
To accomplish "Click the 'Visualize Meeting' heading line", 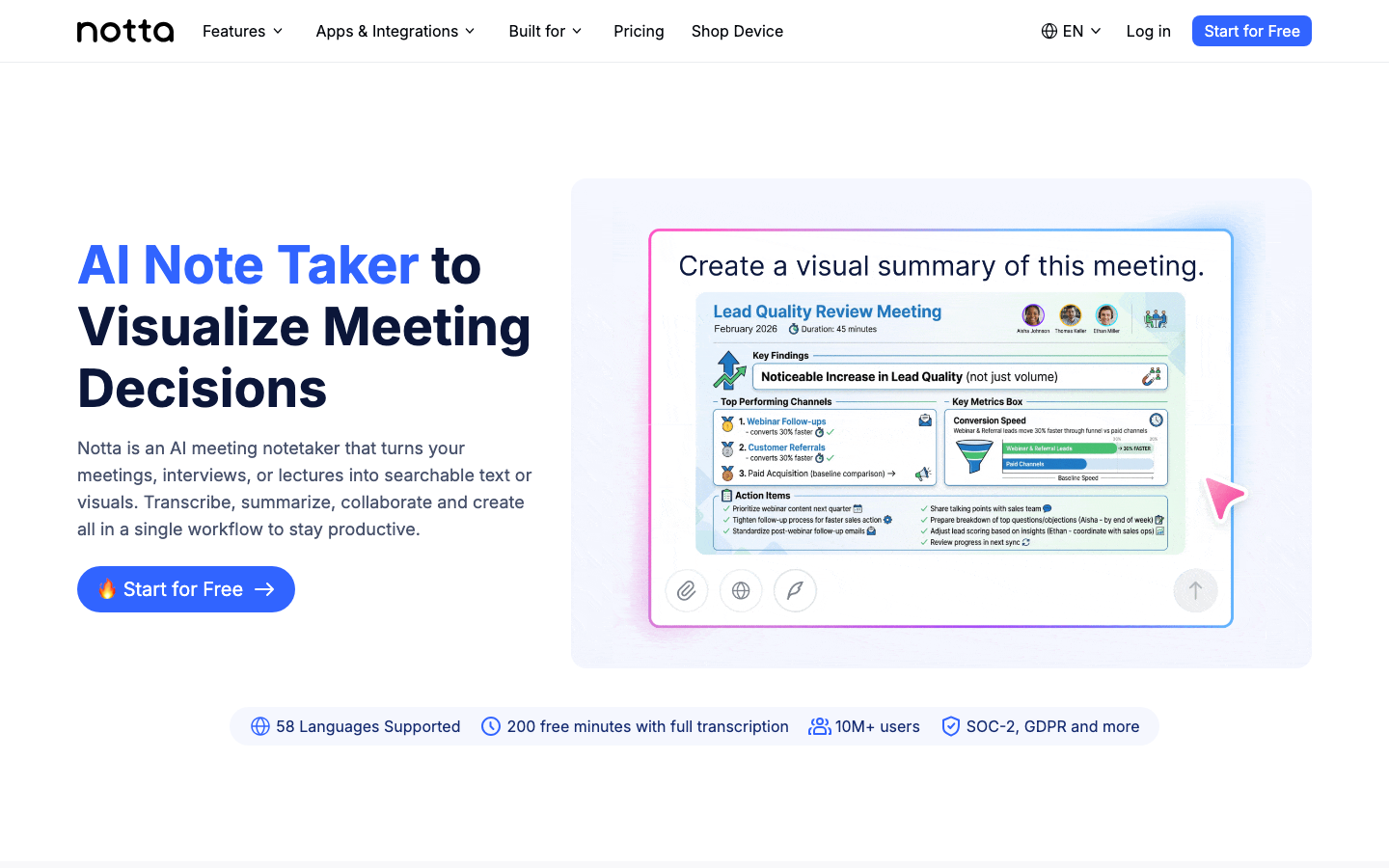I will pyautogui.click(x=305, y=327).
